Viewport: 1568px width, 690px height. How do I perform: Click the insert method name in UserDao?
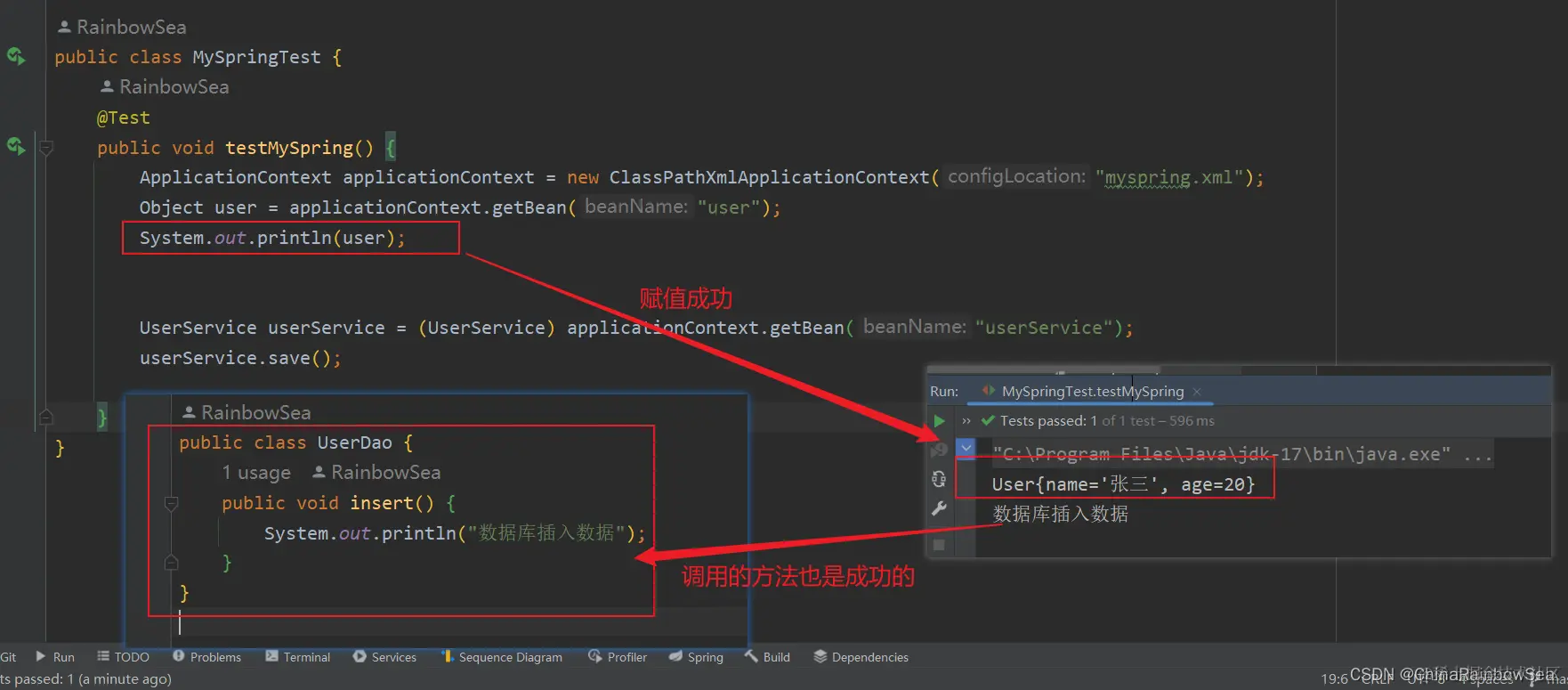(x=382, y=503)
